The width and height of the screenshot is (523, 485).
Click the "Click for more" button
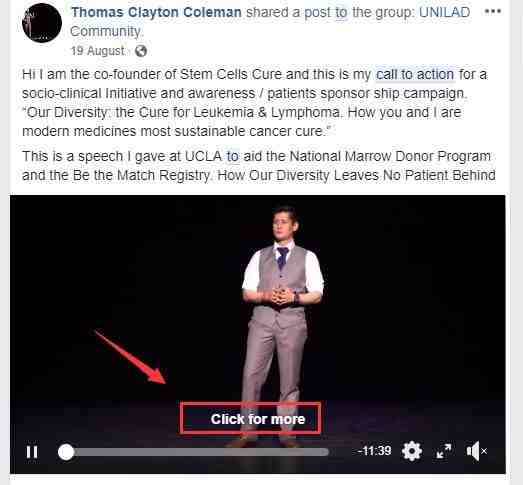[250, 419]
